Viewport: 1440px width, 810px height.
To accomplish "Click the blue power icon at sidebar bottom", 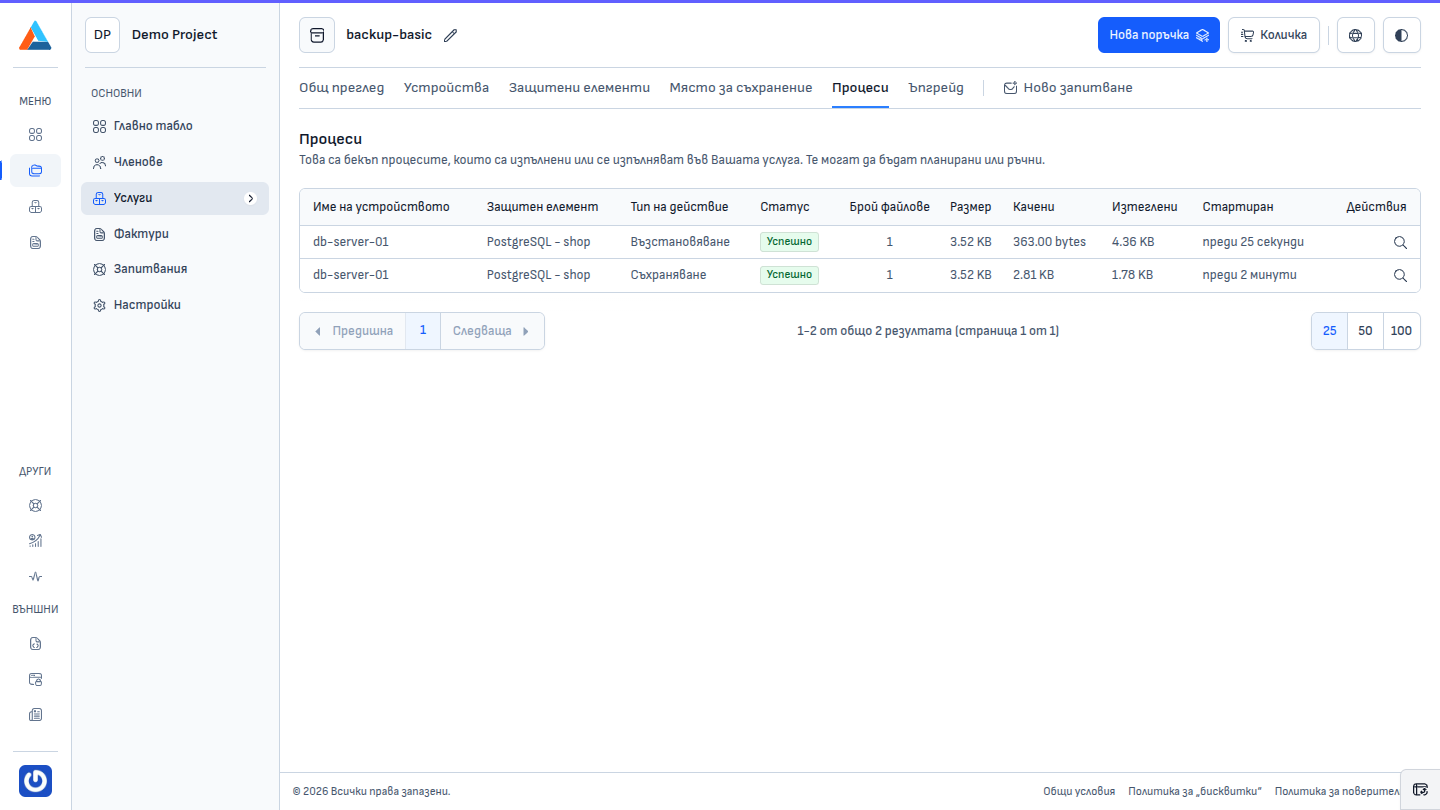I will pyautogui.click(x=35, y=781).
